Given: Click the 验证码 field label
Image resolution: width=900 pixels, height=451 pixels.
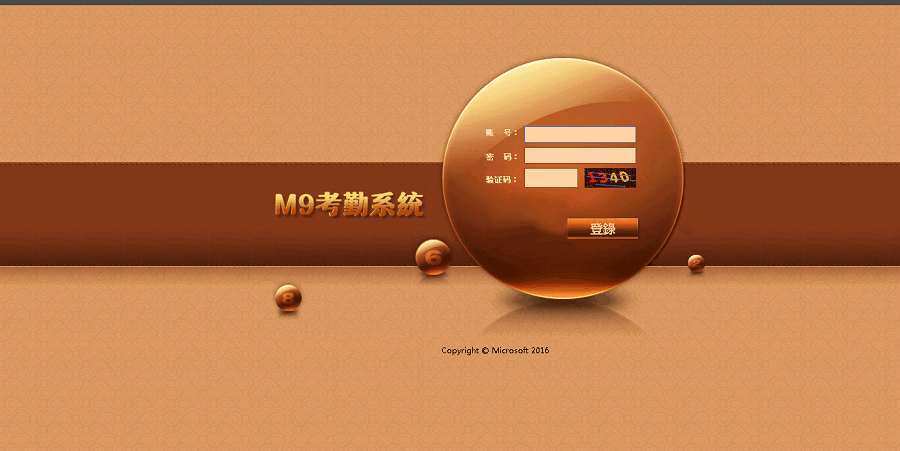Looking at the screenshot, I should click(500, 180).
